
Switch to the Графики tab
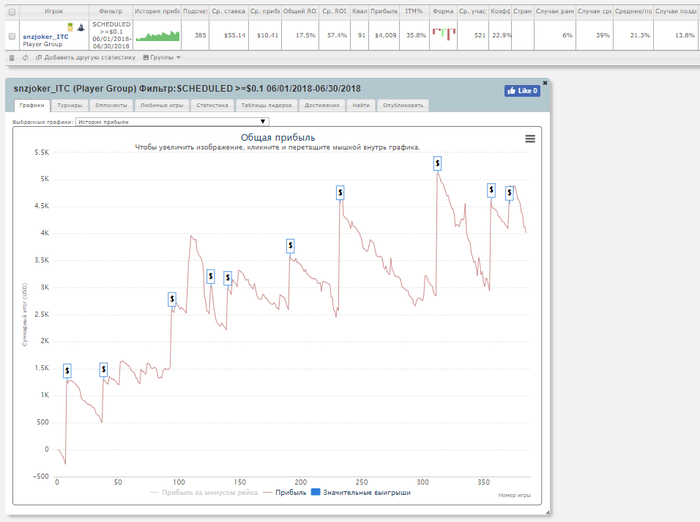[32, 105]
